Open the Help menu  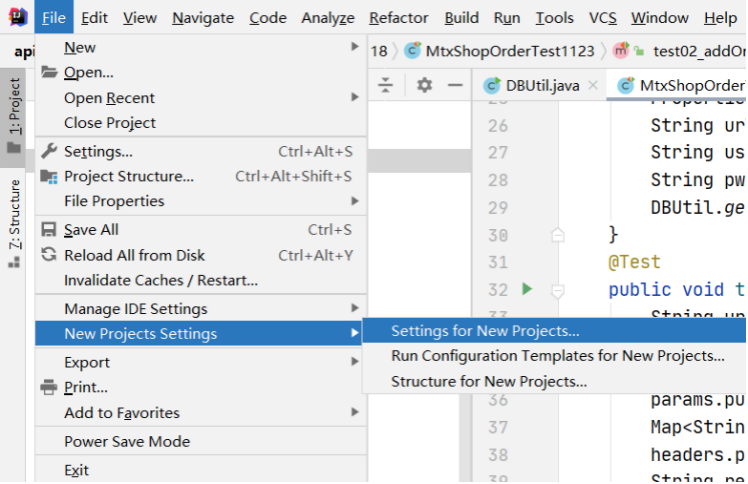[720, 17]
